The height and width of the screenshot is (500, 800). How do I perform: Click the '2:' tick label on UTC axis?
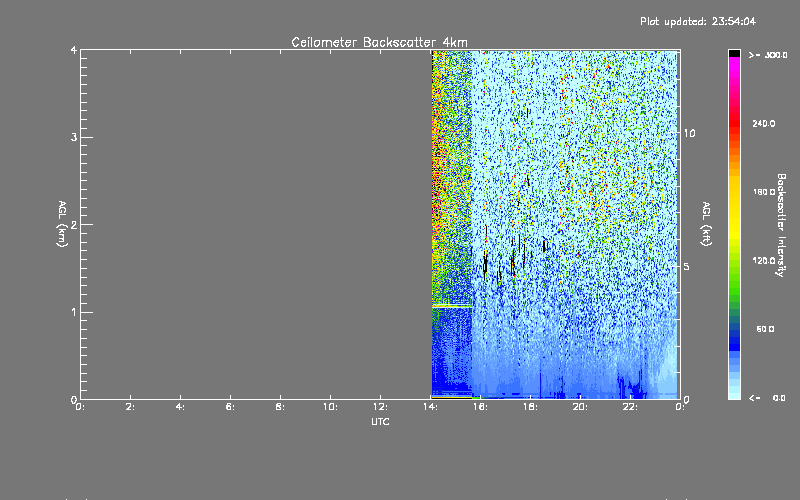pyautogui.click(x=130, y=407)
